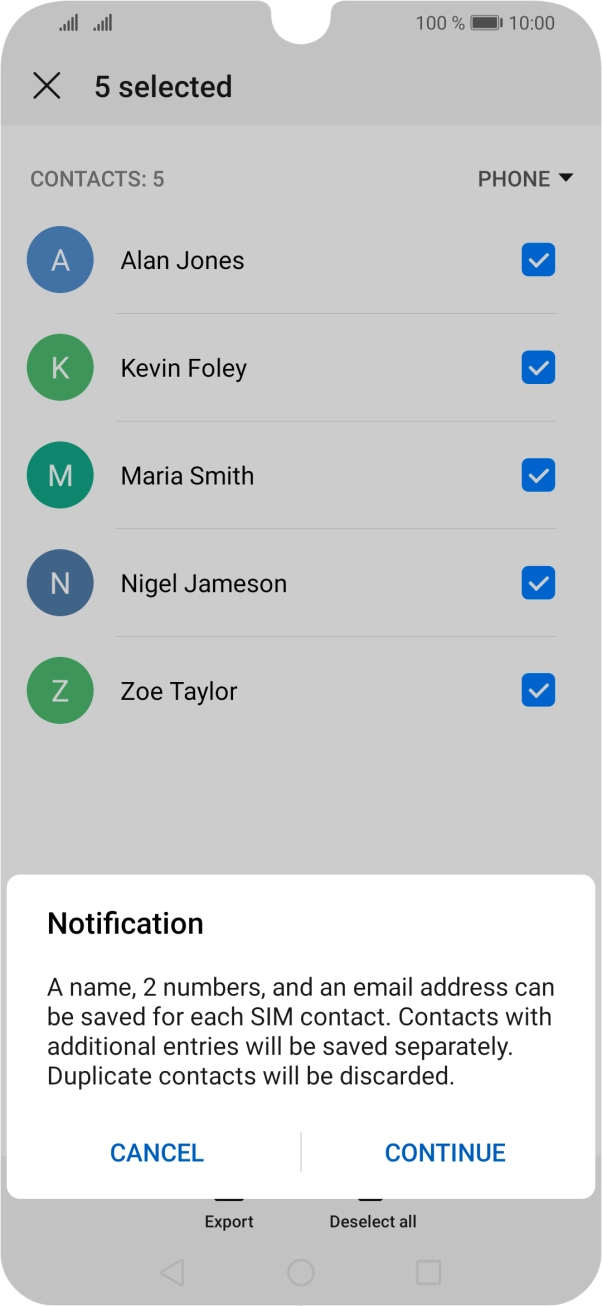Tap Kevin Foley avatar icon
Screen dimensions: 602x1306
(60, 368)
